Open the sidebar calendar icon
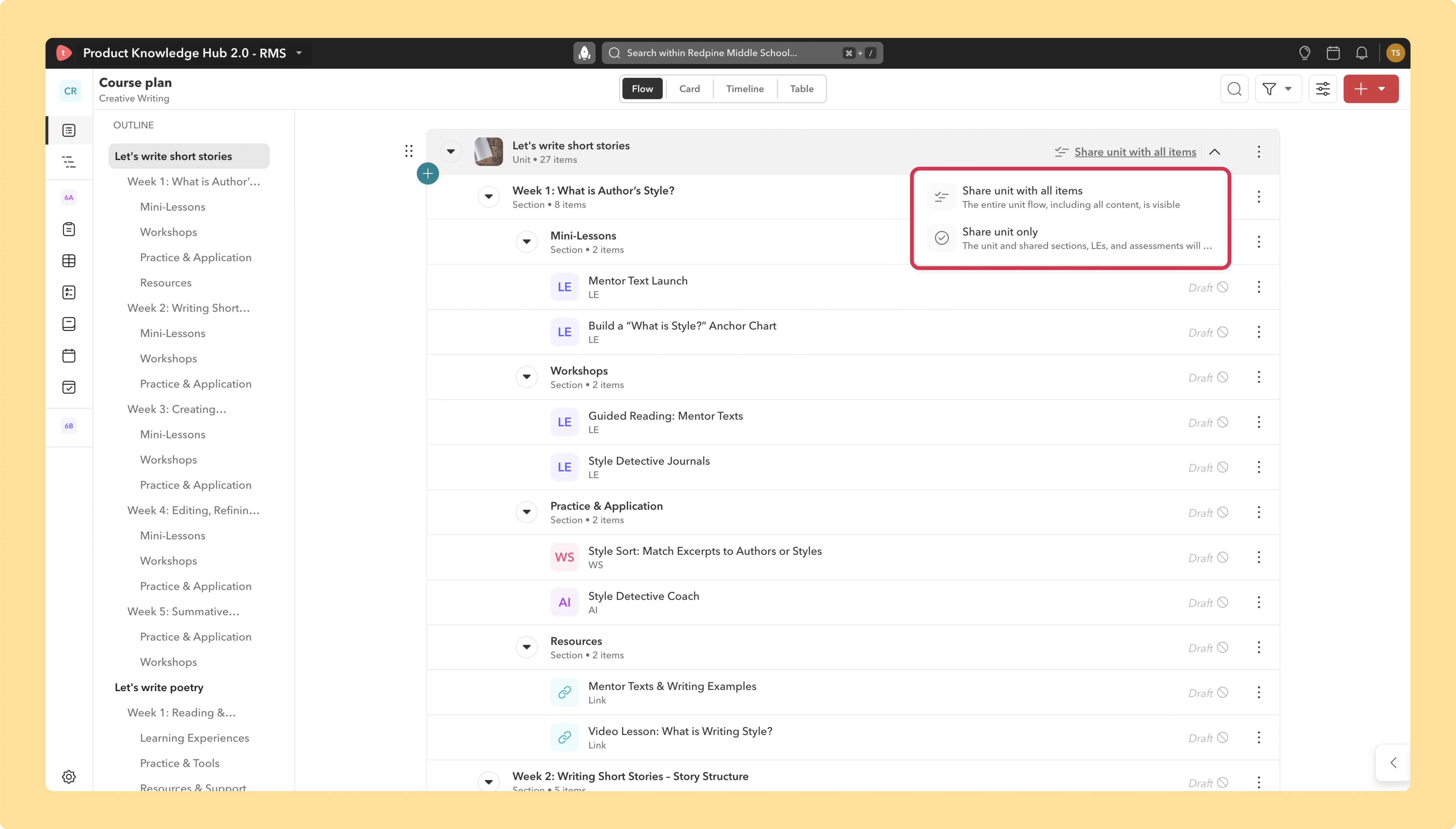The width and height of the screenshot is (1456, 829). click(69, 356)
